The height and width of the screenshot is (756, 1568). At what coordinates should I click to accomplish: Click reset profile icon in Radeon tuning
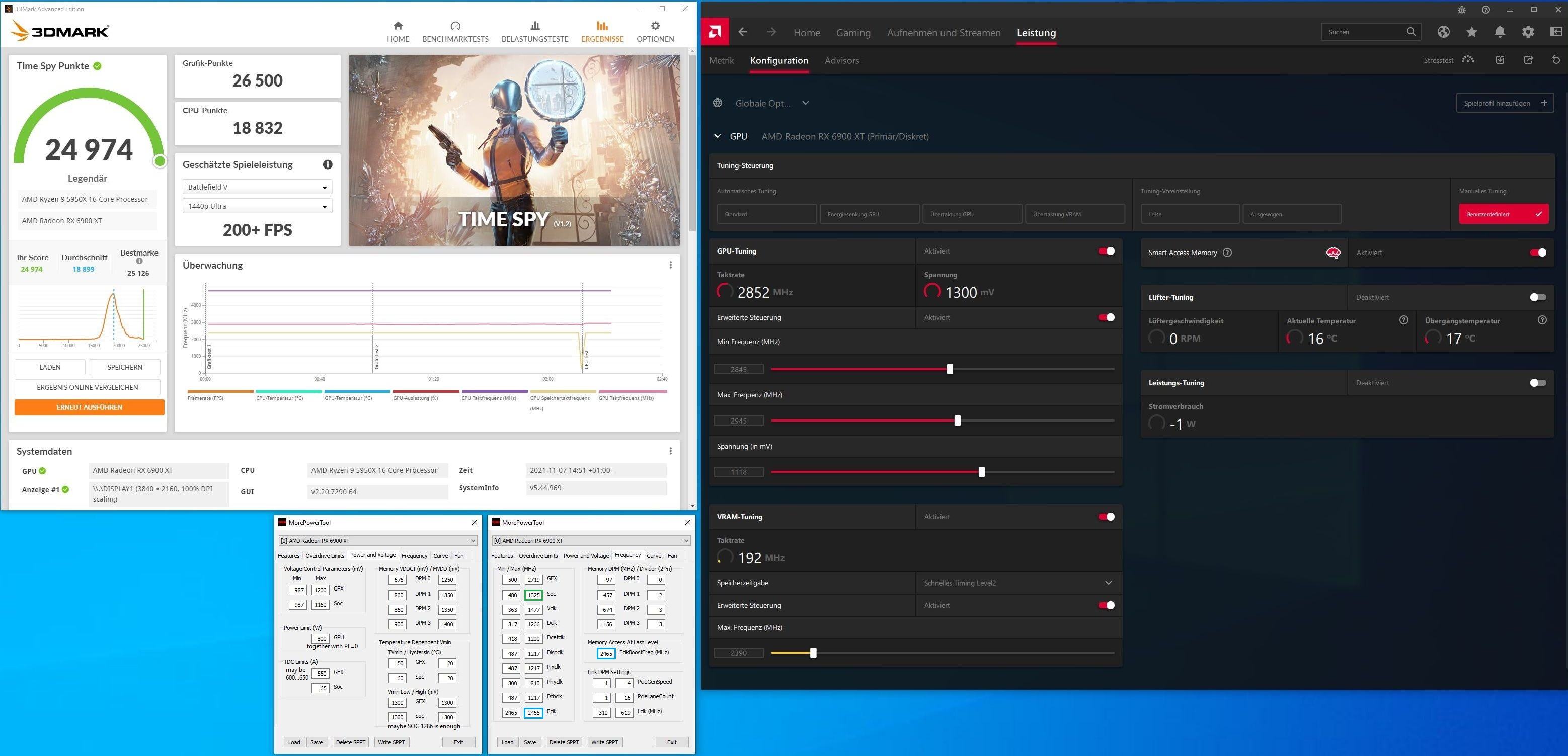coord(1556,59)
